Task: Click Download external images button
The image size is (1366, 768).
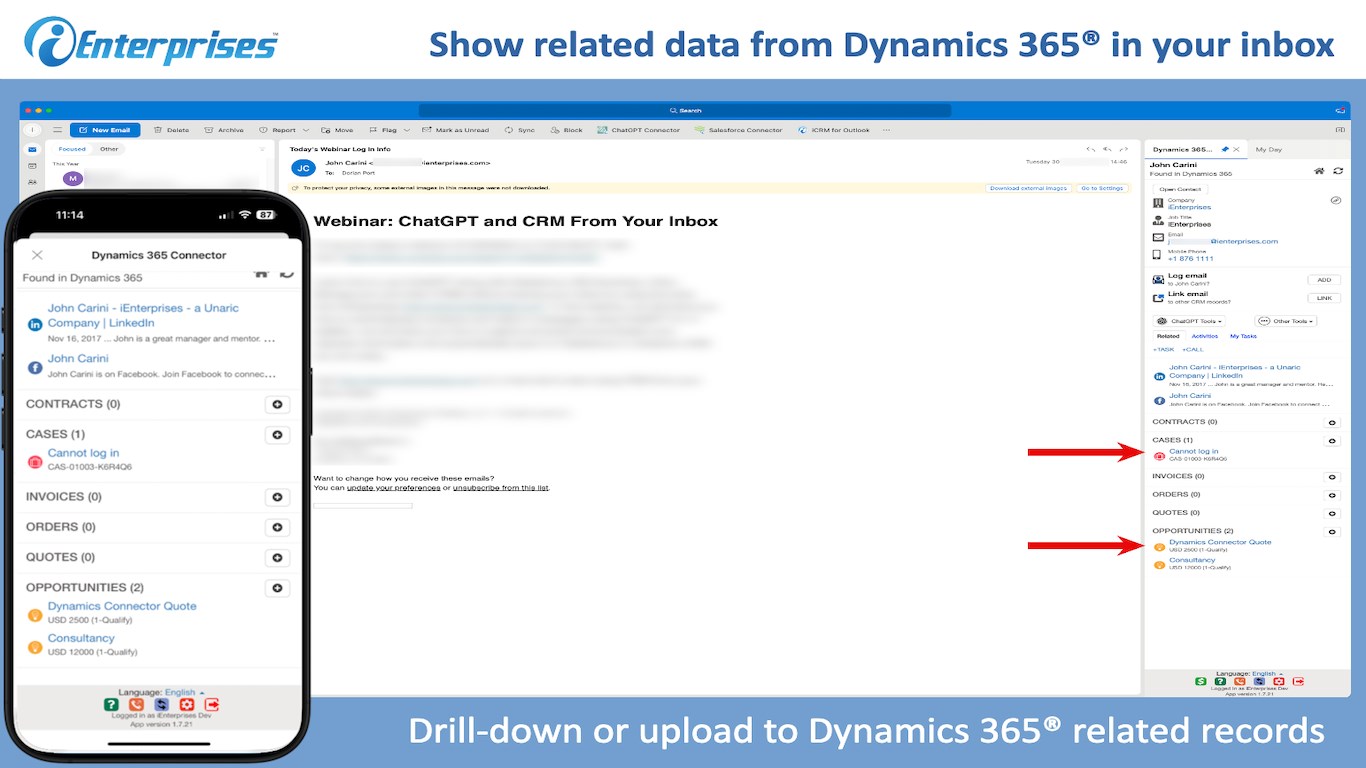Action: click(x=1028, y=188)
